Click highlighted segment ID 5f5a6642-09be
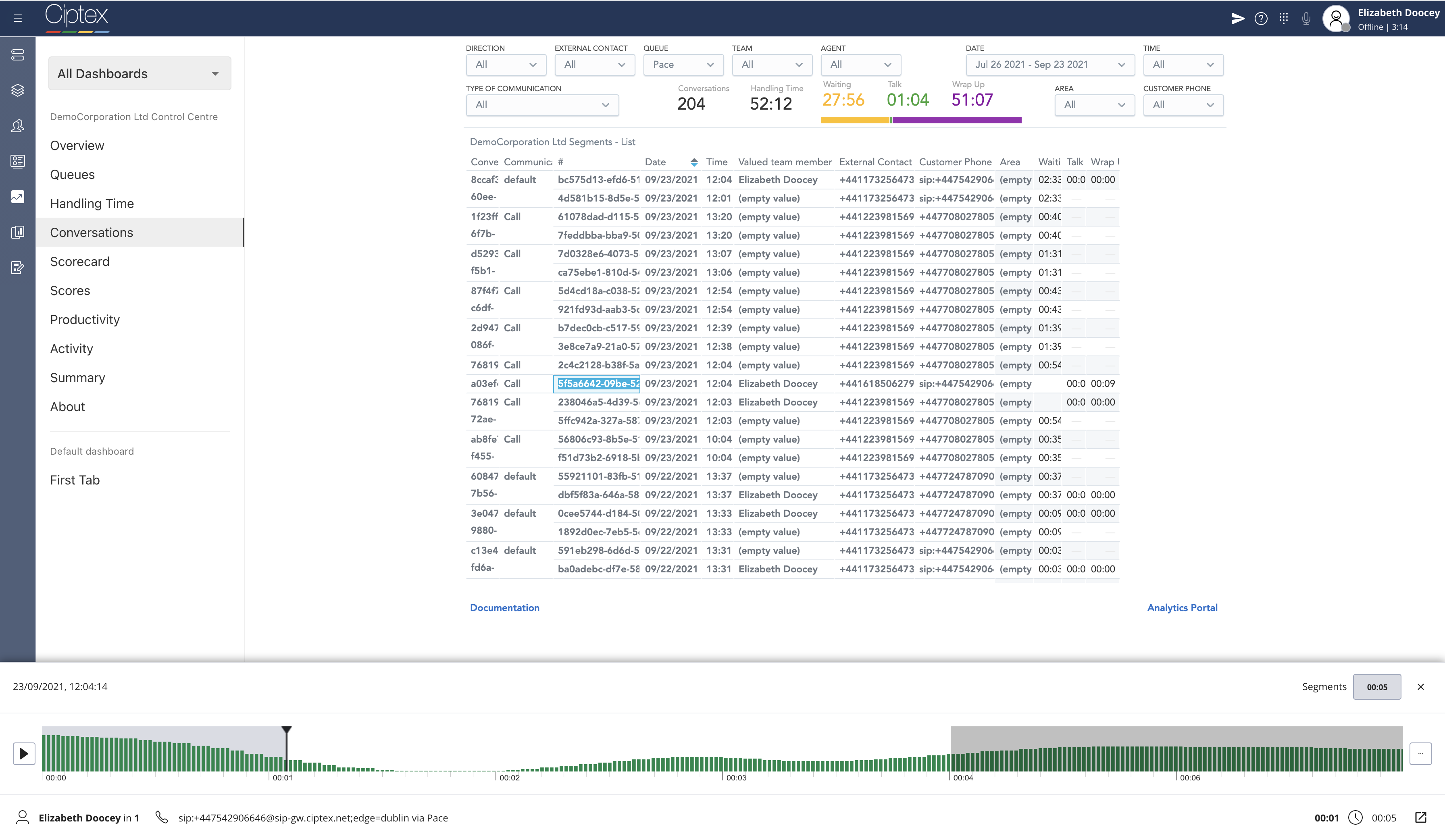1445x840 pixels. pos(597,384)
